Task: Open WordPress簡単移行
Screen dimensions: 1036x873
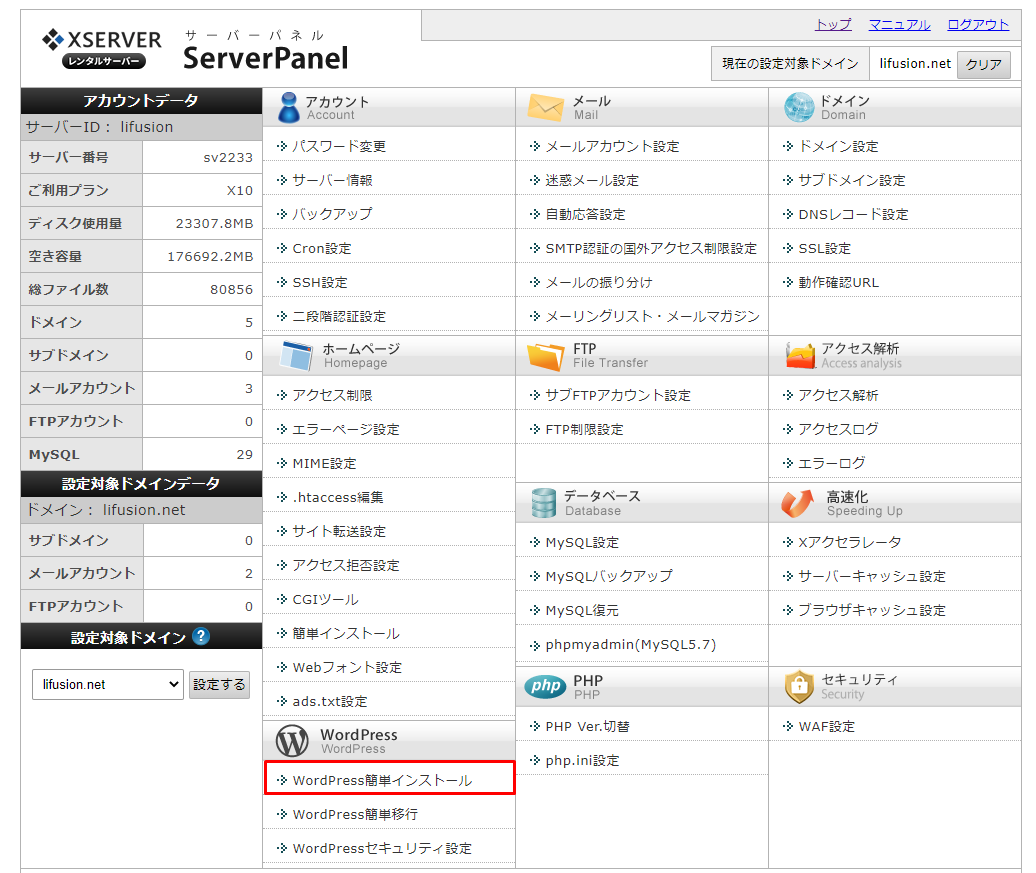Action: pyautogui.click(x=355, y=815)
